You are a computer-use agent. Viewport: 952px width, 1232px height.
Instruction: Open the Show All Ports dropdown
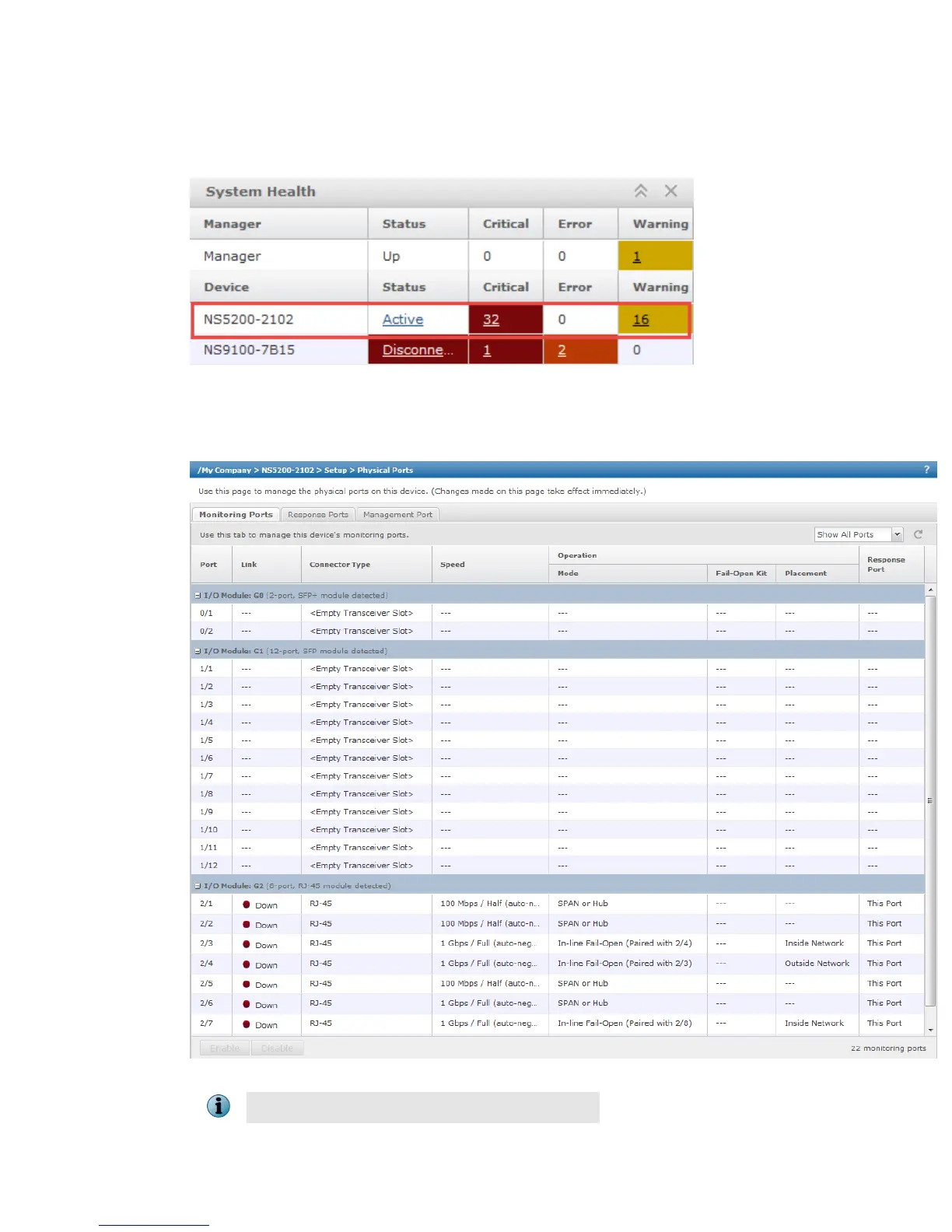(897, 534)
